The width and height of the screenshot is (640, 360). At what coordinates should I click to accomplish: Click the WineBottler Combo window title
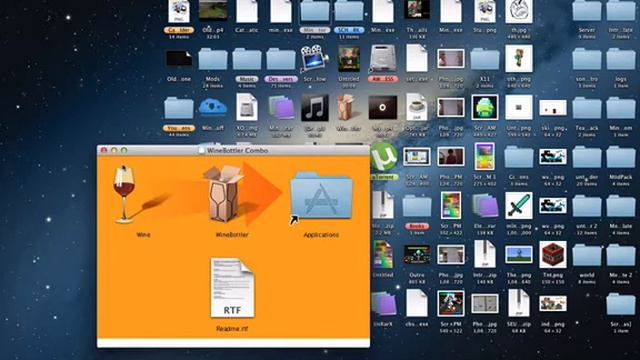click(x=237, y=150)
